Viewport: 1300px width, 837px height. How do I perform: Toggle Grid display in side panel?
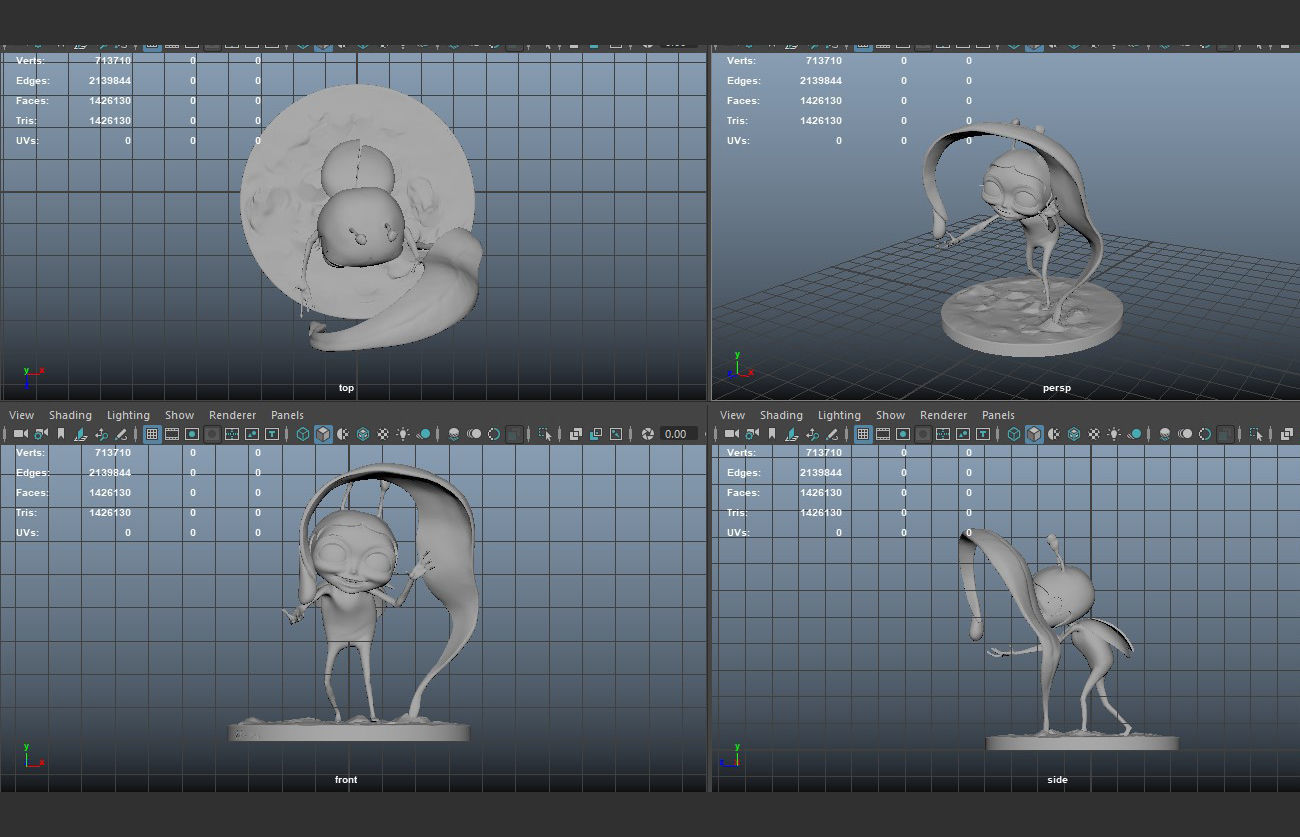[863, 434]
